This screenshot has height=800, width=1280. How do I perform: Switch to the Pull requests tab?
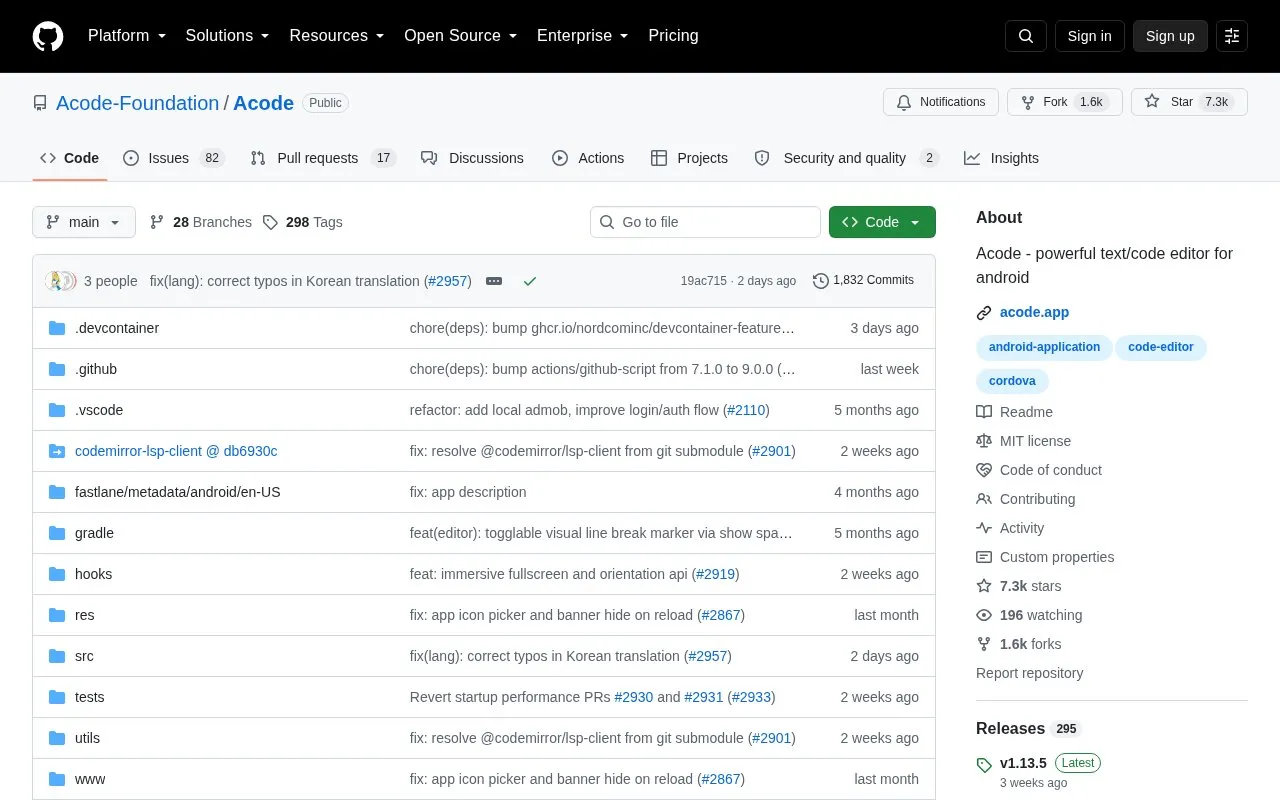(323, 158)
